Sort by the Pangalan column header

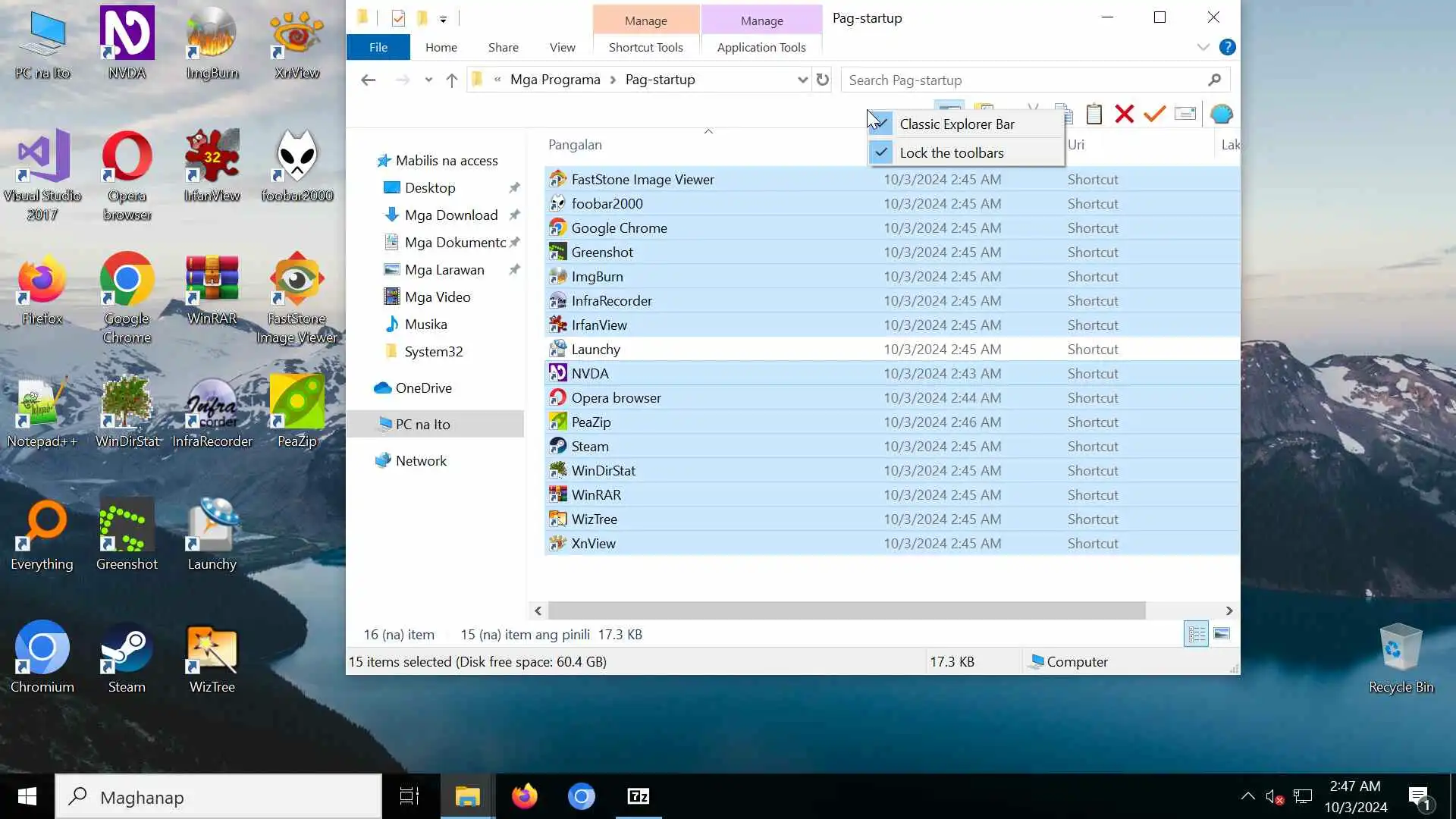(575, 144)
